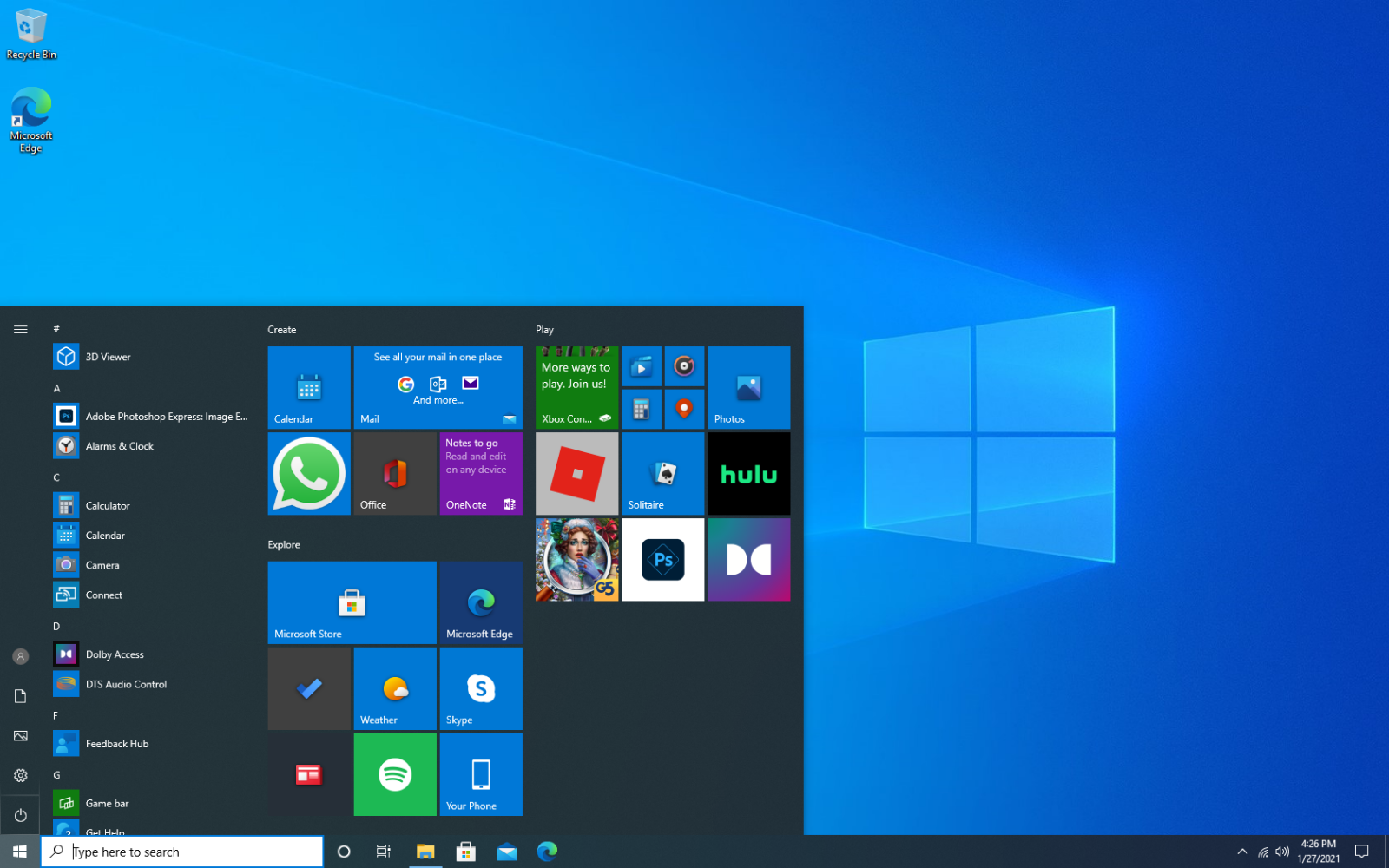Open the Dolby Access tile in Play
The height and width of the screenshot is (868, 1389).
[748, 560]
